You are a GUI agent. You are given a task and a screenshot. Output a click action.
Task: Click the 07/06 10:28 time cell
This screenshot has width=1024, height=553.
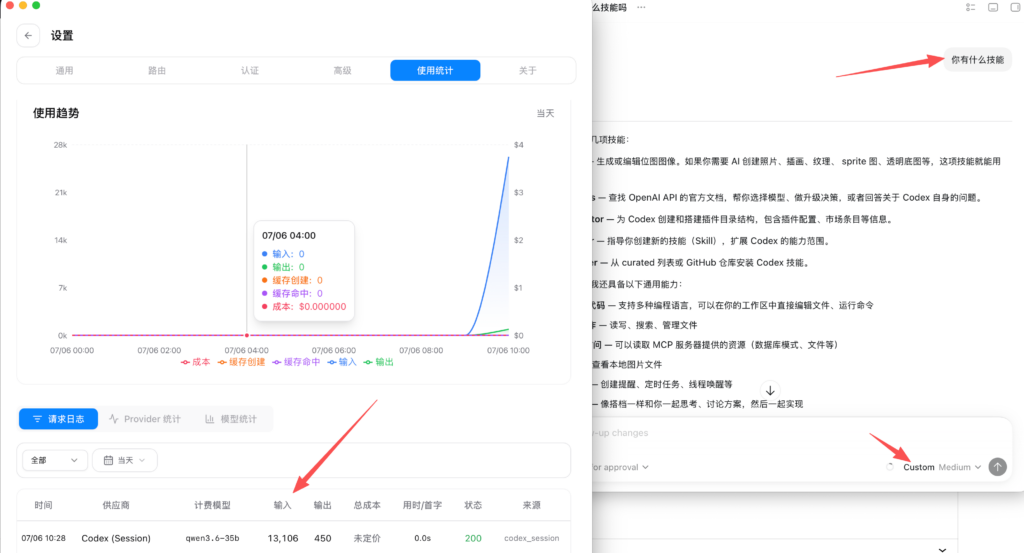click(x=43, y=539)
